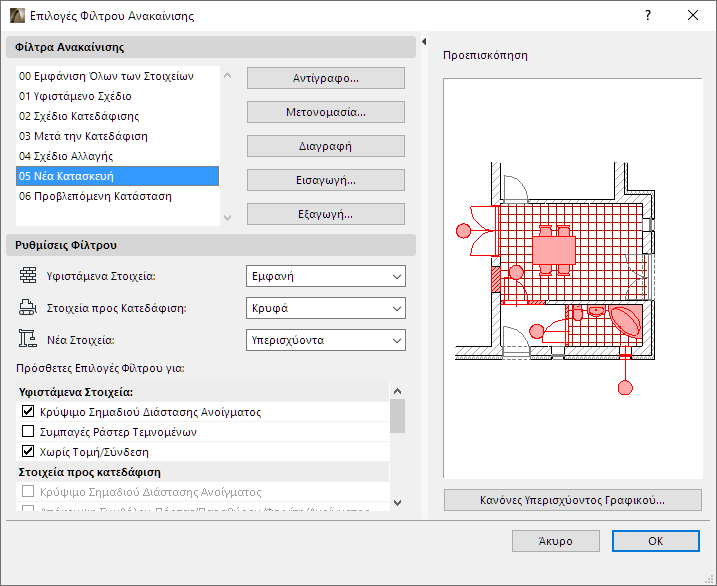Screen dimensions: 717x586
Task: Click the help question mark button
Action: tap(648, 16)
